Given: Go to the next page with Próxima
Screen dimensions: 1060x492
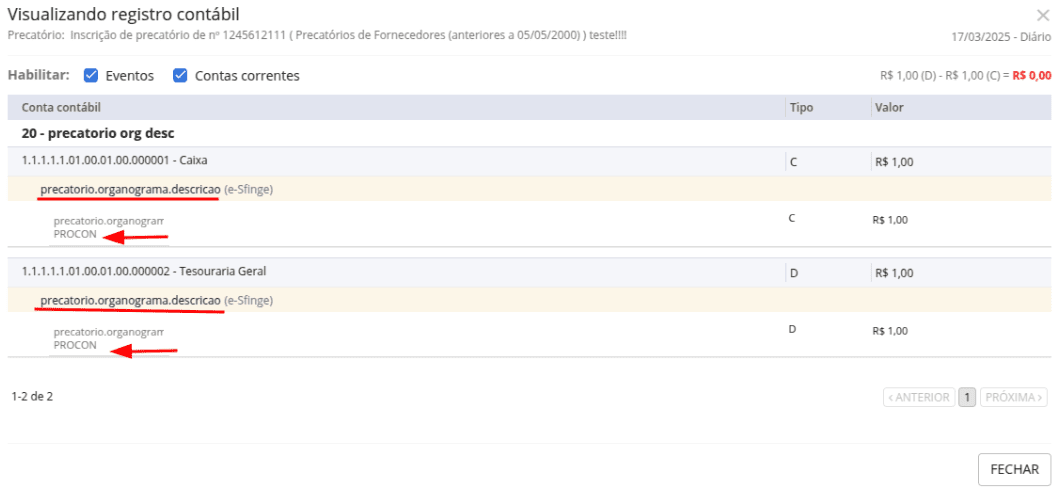Looking at the screenshot, I should pos(1014,397).
